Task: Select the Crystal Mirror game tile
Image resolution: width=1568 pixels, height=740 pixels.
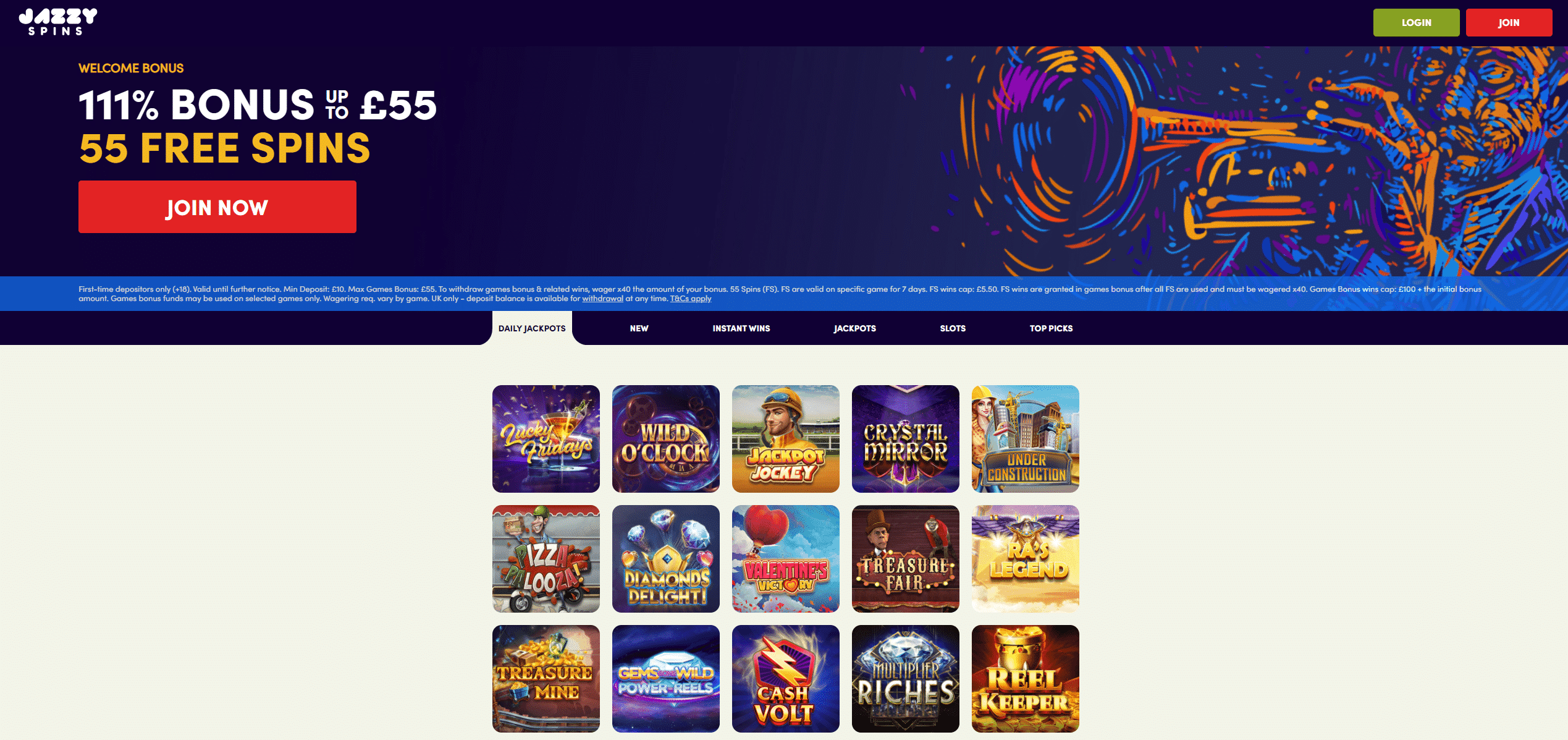Action: (x=906, y=439)
